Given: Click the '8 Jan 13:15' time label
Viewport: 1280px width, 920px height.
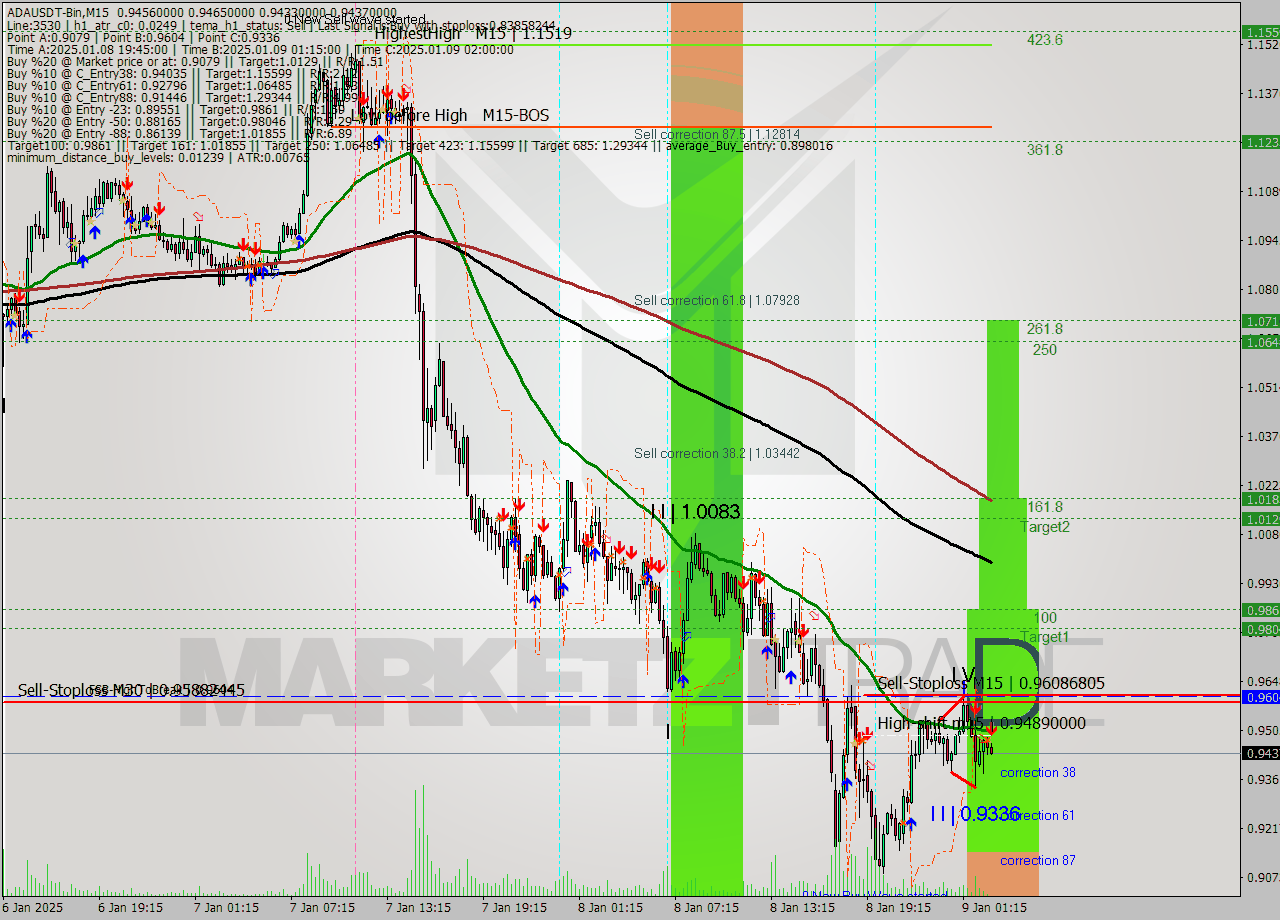Looking at the screenshot, I should pyautogui.click(x=802, y=908).
